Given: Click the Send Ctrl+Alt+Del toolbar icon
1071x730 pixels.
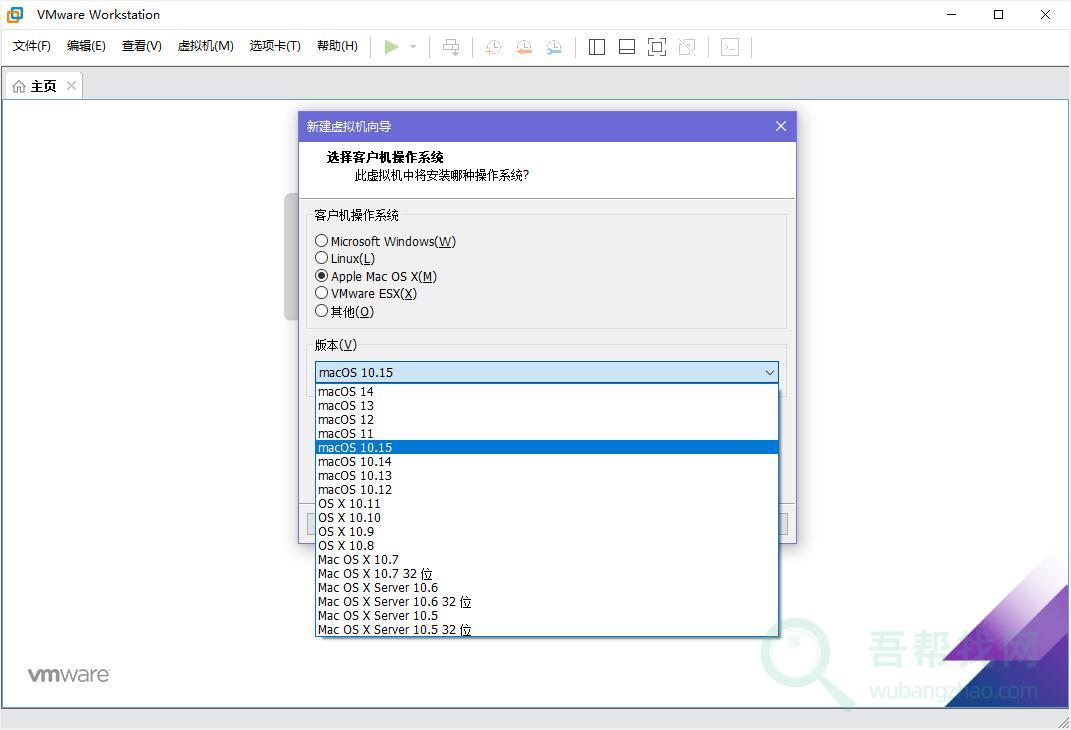Looking at the screenshot, I should coord(451,47).
